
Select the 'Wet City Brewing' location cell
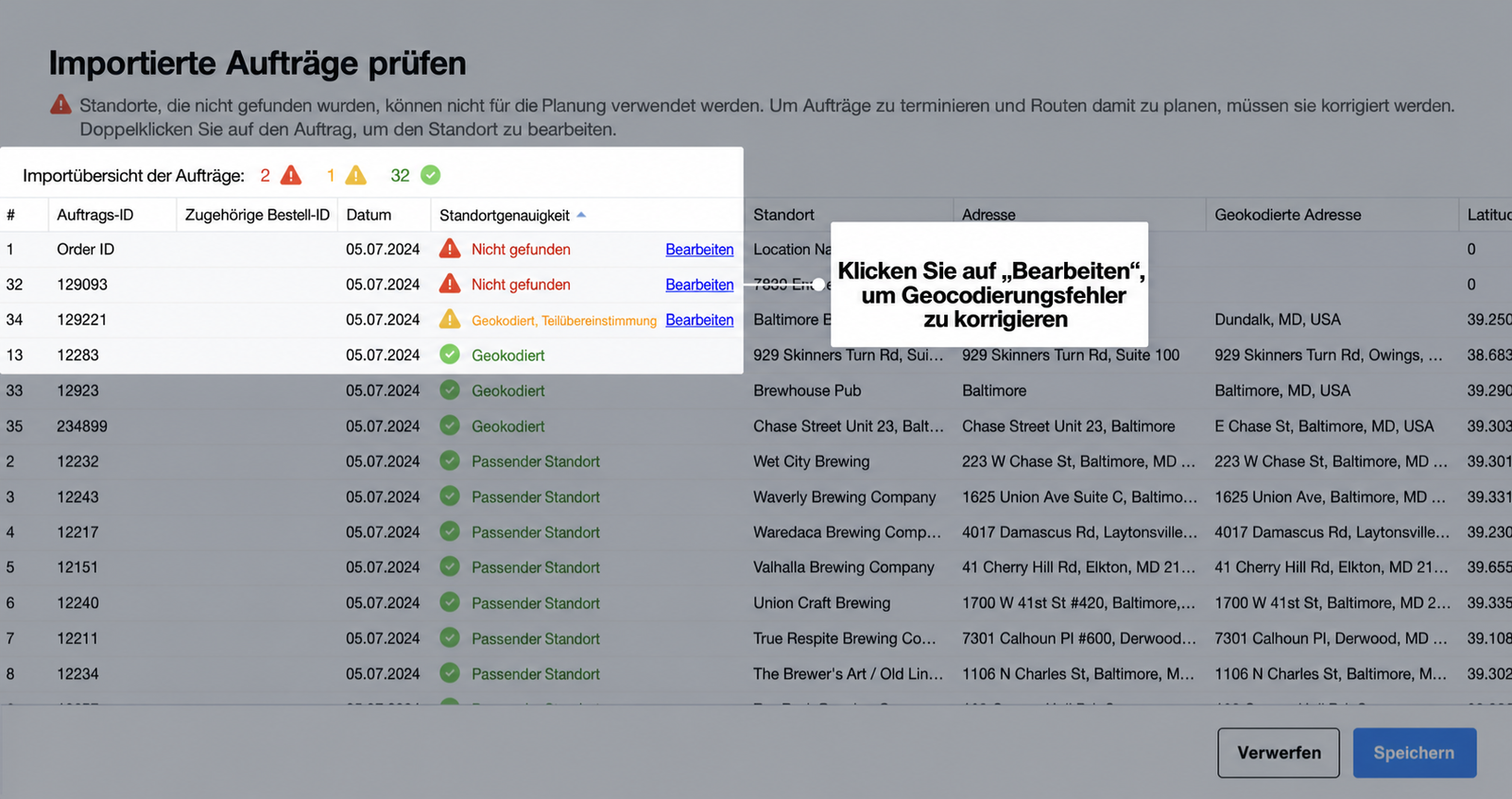pyautogui.click(x=811, y=461)
